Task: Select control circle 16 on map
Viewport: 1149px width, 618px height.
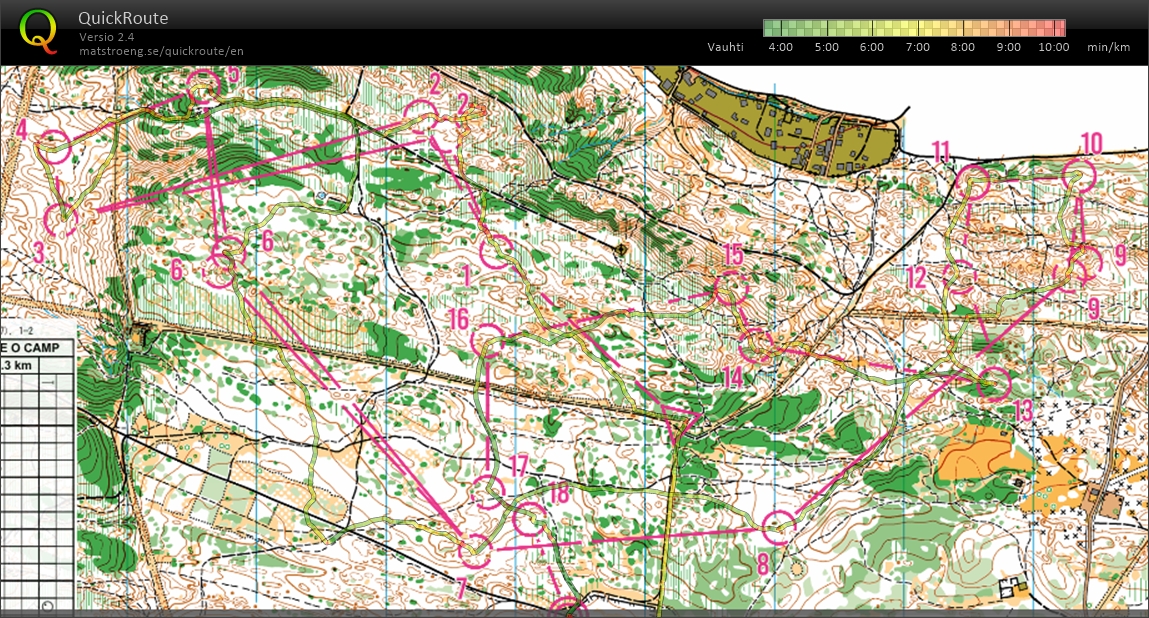Action: (x=489, y=341)
